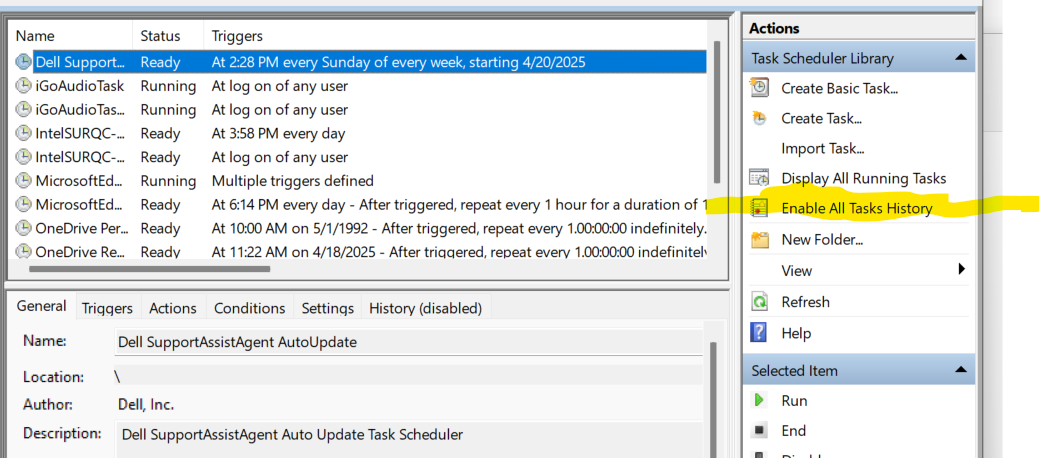Click the task list horizontal scrollbar
This screenshot has height=458, width=1041.
(150, 269)
